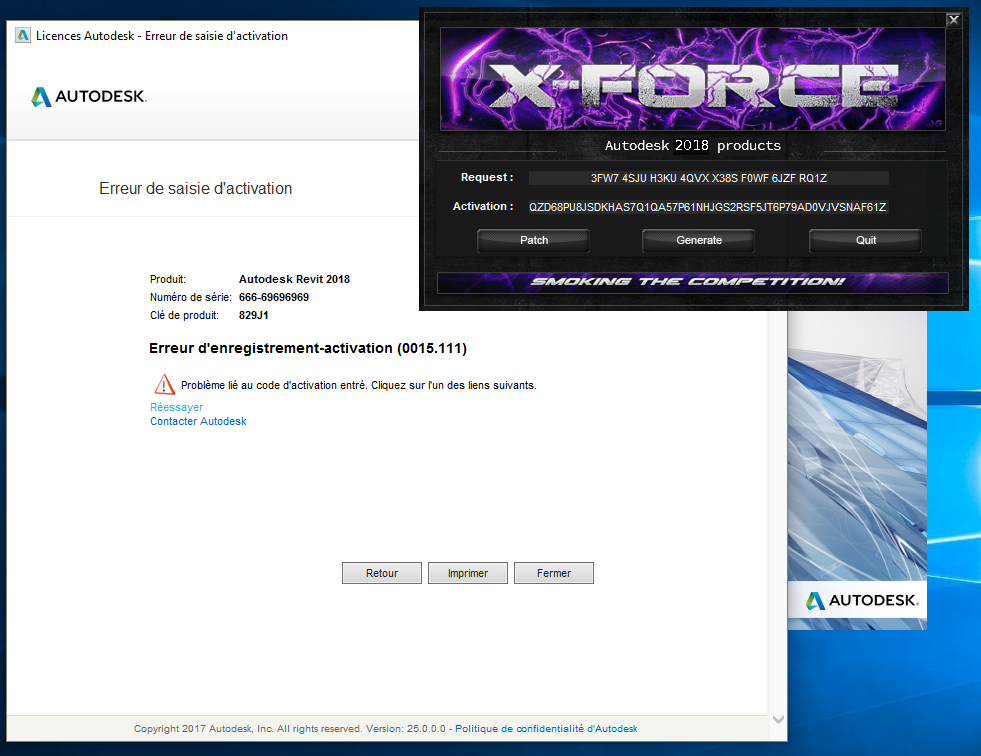Click the Patch button in X-Force

tap(534, 240)
